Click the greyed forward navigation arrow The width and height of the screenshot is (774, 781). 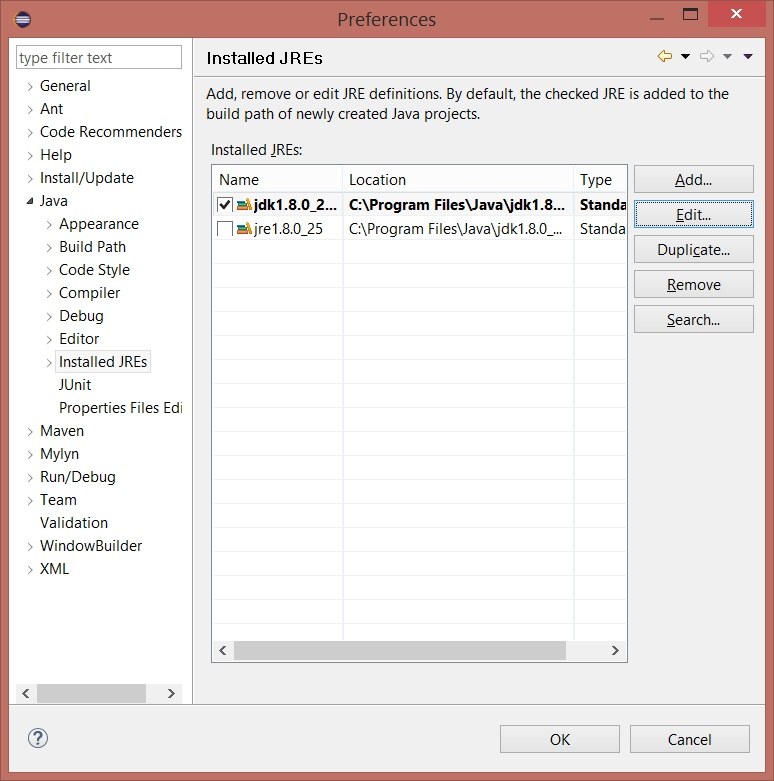(707, 56)
